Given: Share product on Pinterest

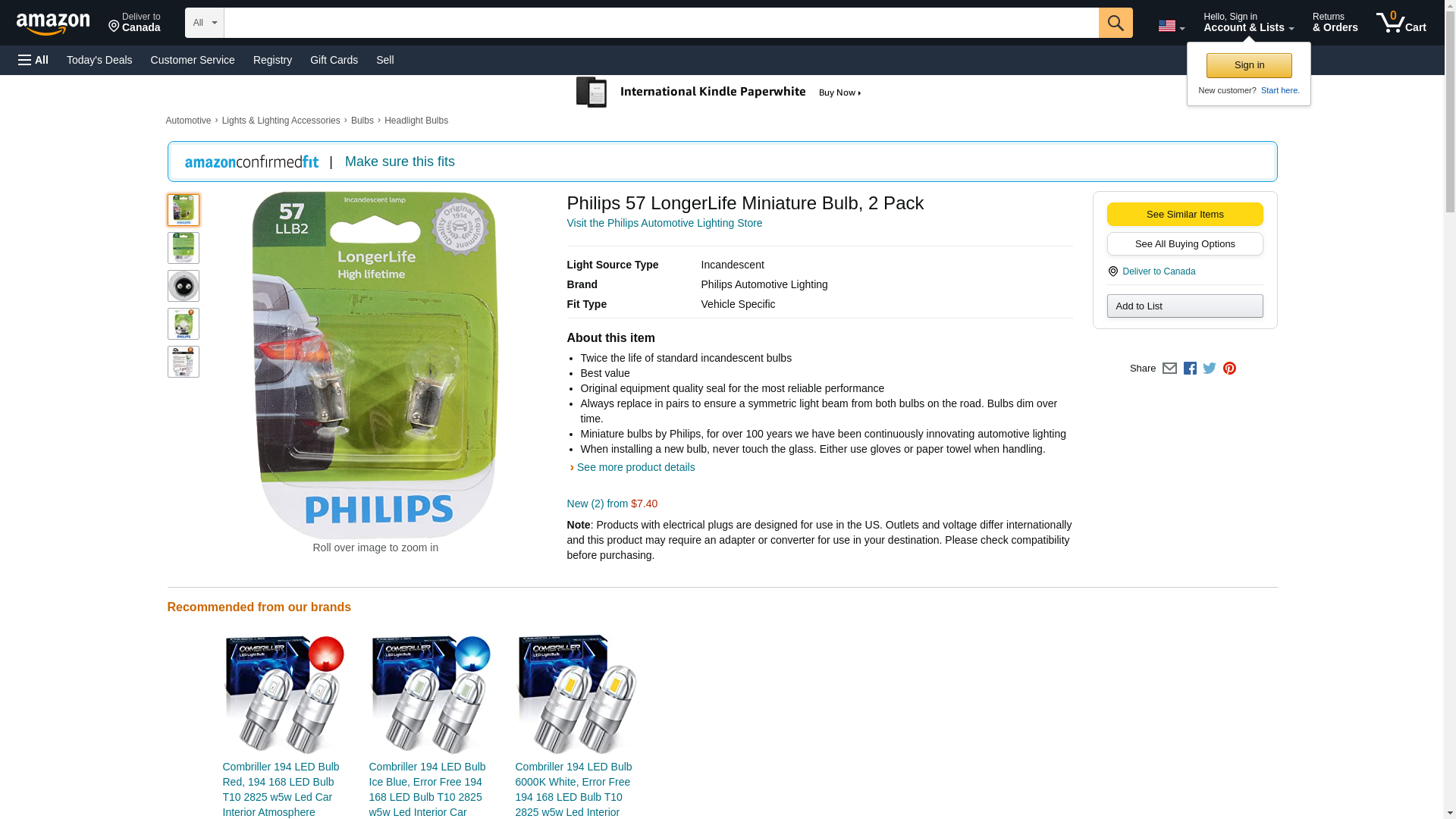Looking at the screenshot, I should 1229,369.
